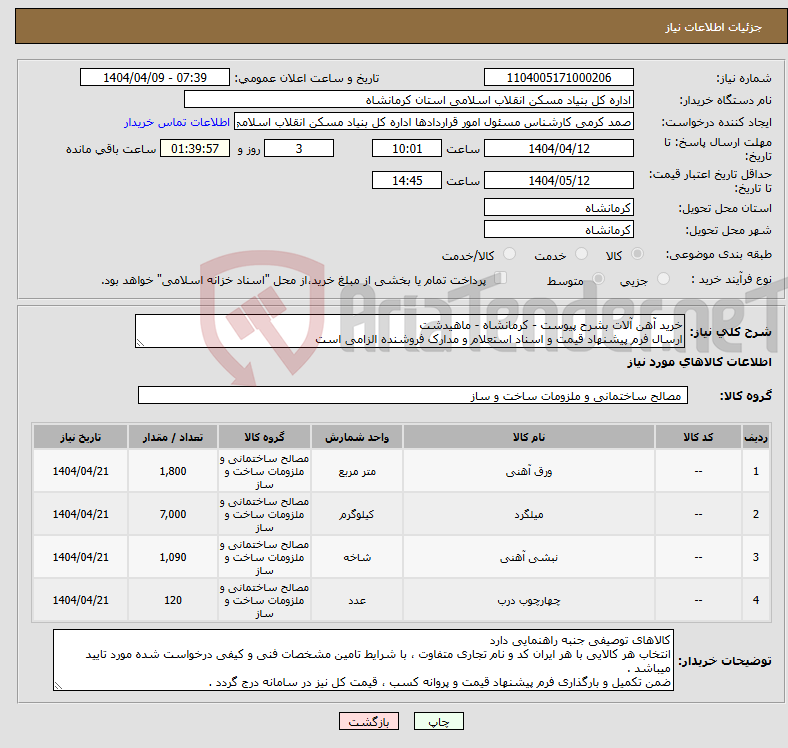Click the جزئیات اطلاعات نیاز page header
Screen dimensions: 788x748
713,27
